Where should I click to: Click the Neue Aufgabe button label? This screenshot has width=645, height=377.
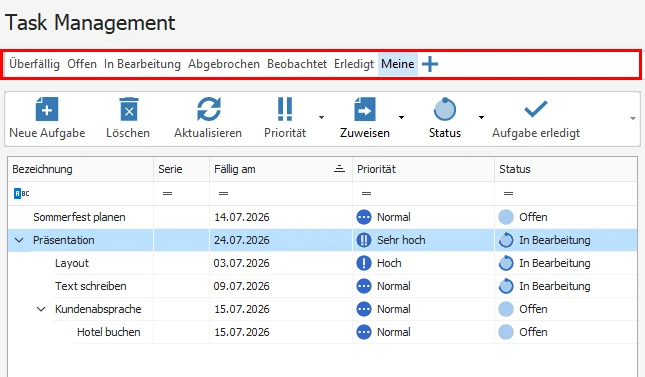(x=47, y=133)
